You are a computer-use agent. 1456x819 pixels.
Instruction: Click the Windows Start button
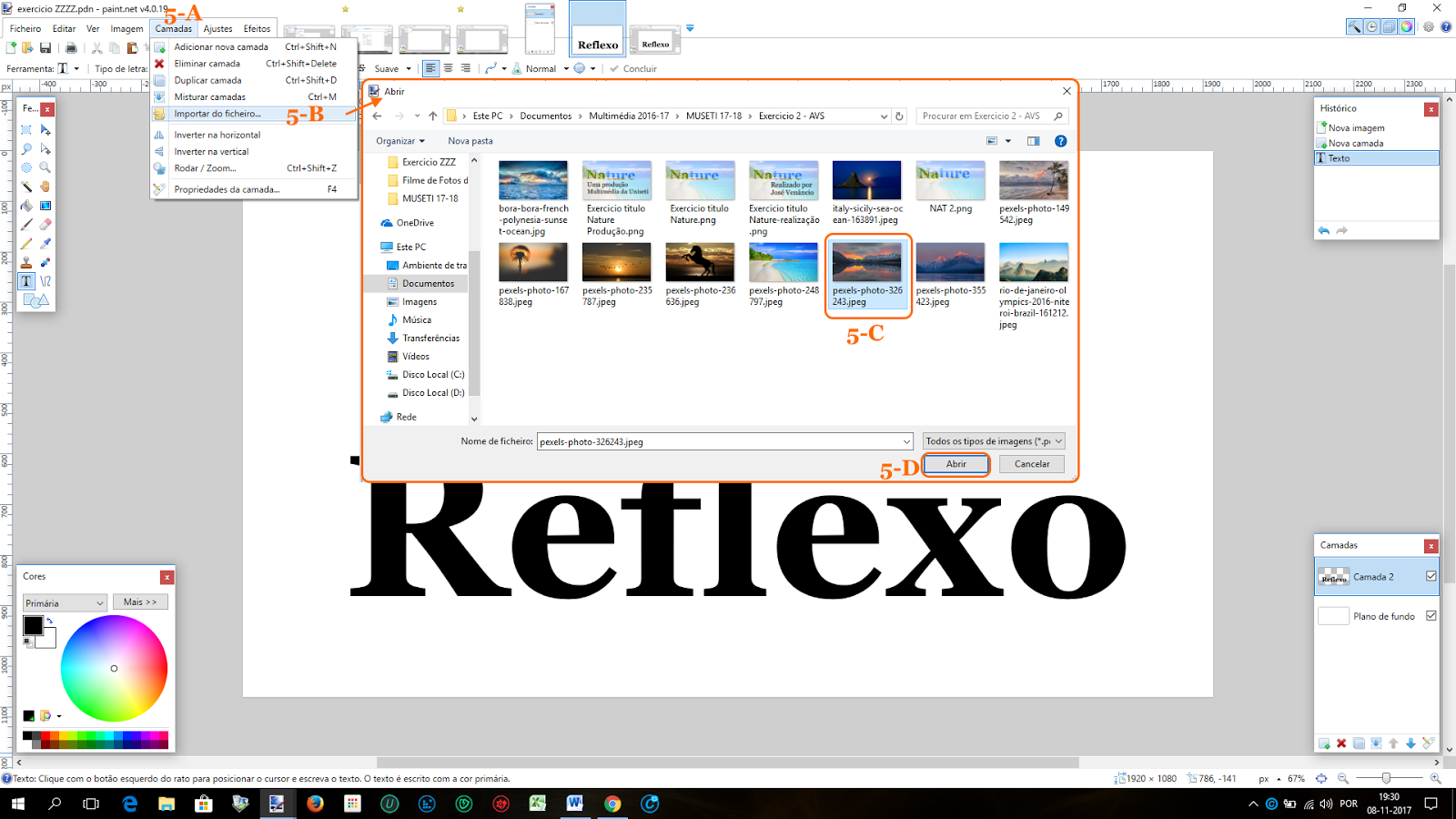[17, 804]
